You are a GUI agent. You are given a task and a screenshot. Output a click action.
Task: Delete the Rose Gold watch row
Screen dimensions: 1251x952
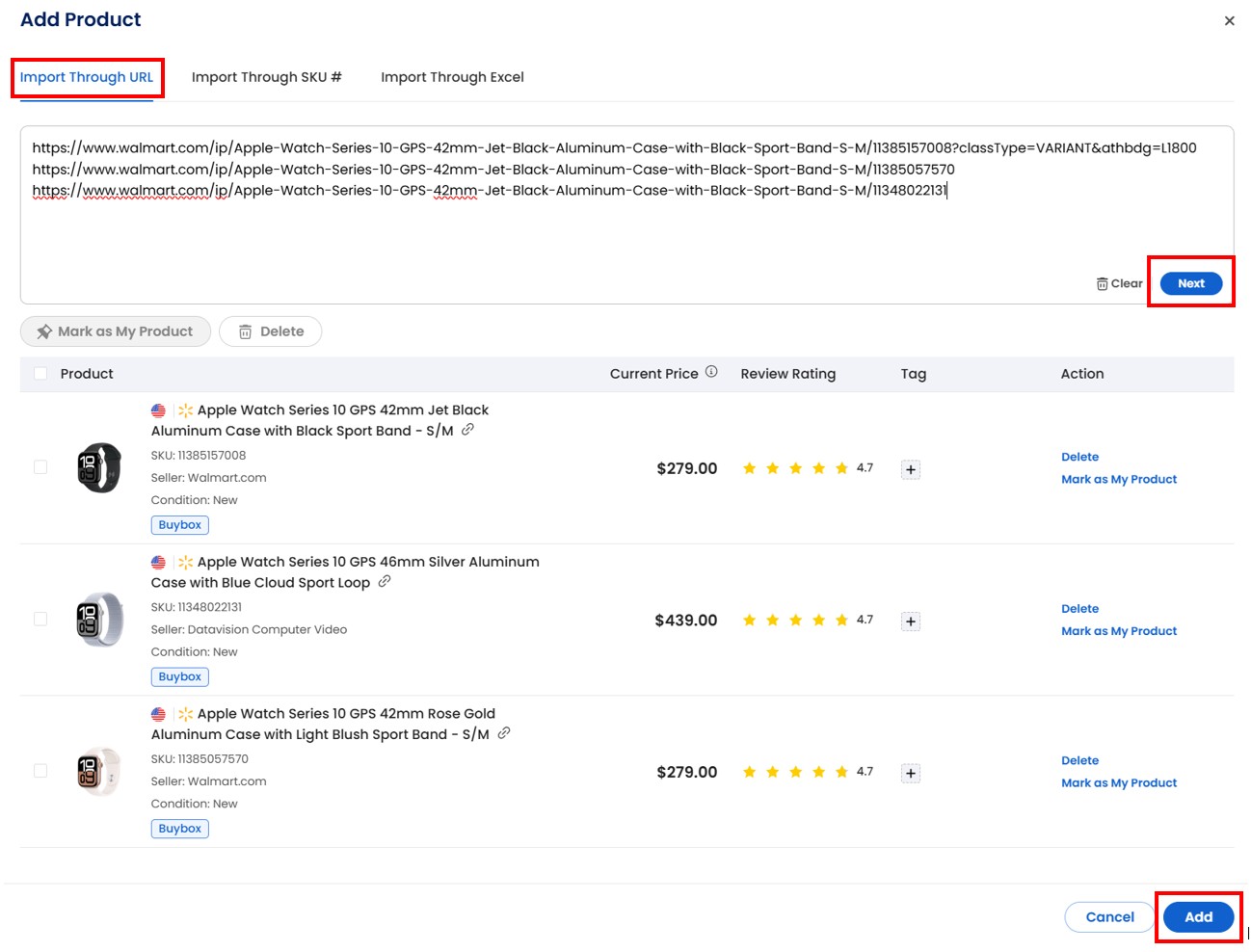(x=1079, y=760)
